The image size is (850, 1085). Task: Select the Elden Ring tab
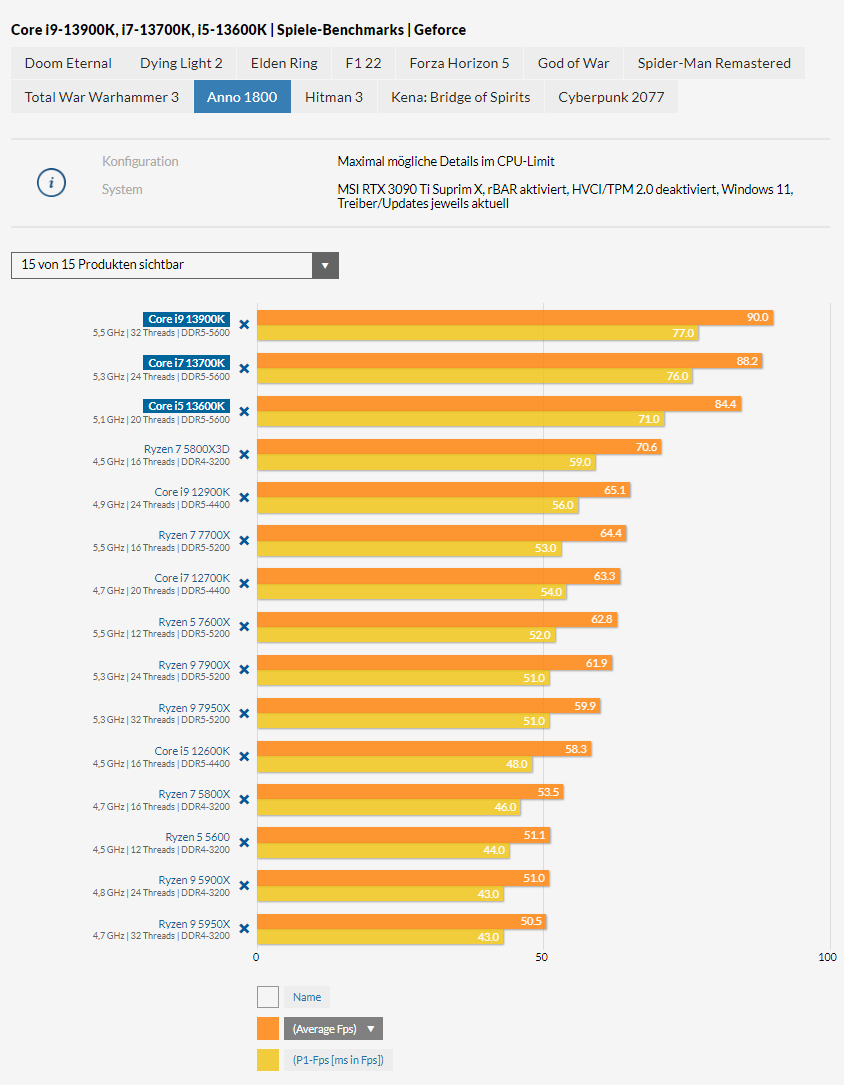(x=284, y=63)
